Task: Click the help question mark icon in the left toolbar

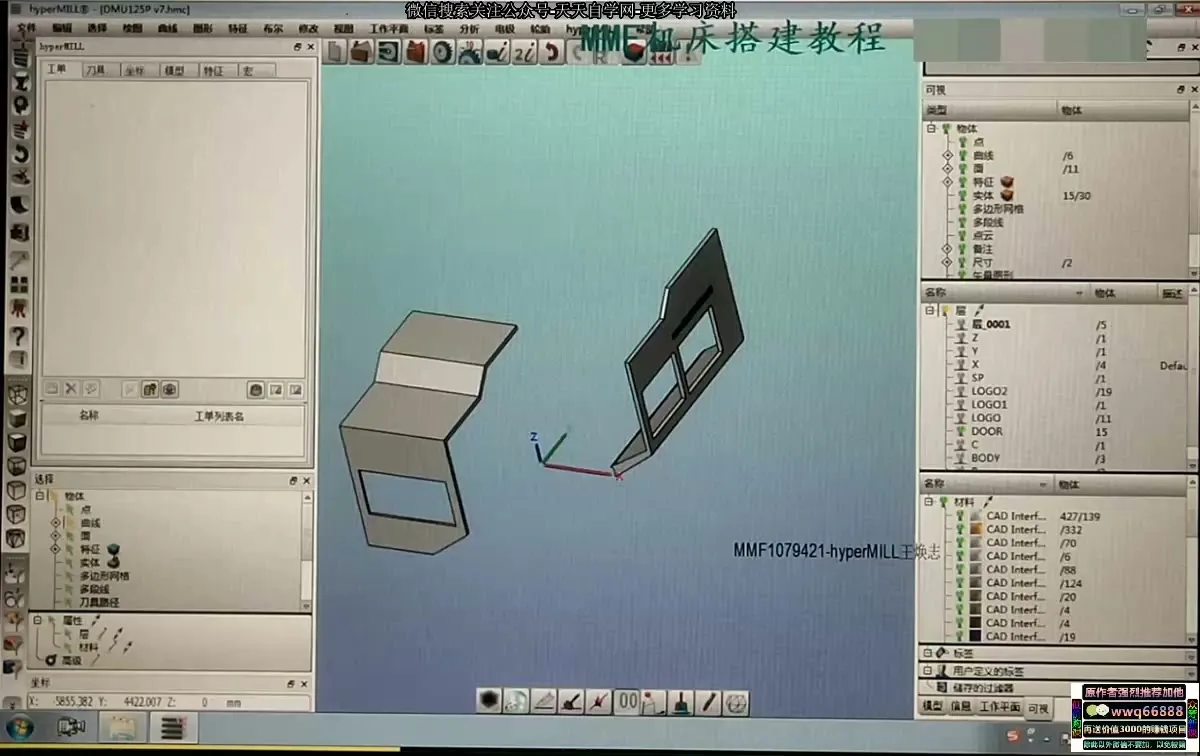Action: (x=18, y=336)
